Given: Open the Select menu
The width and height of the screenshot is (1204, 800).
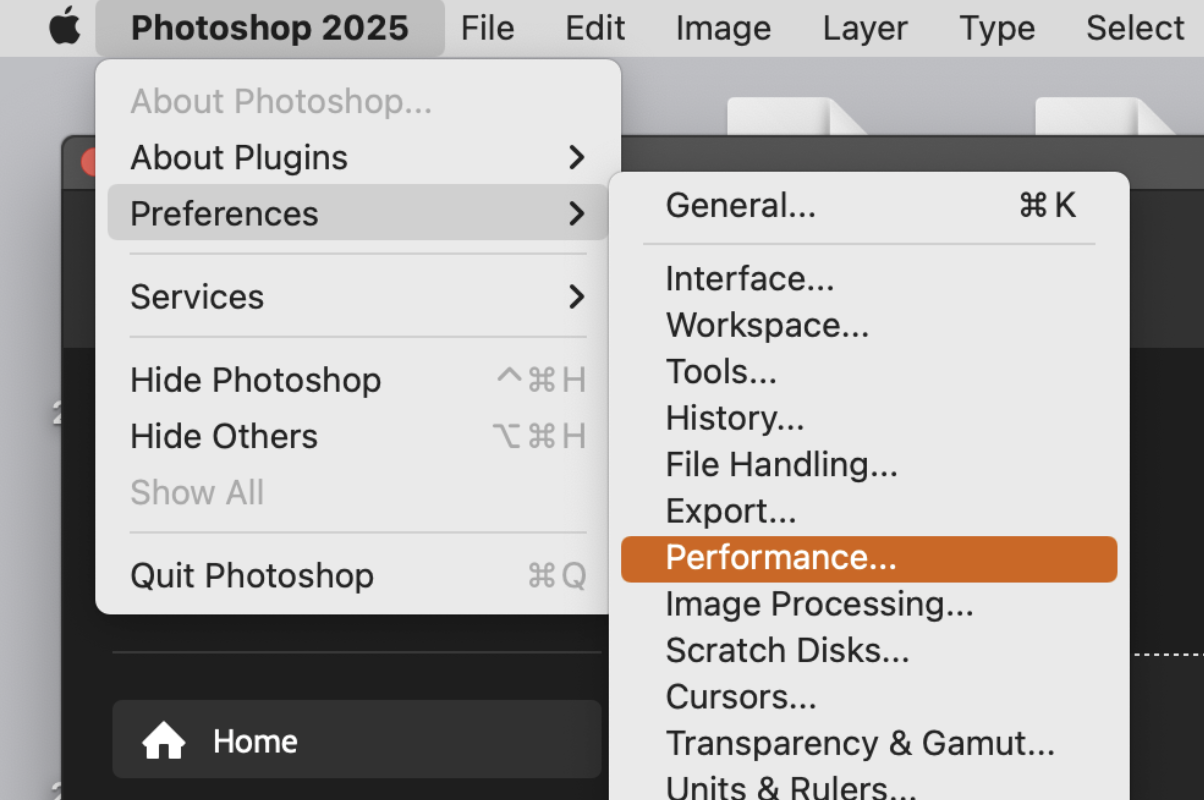Looking at the screenshot, I should [1134, 27].
